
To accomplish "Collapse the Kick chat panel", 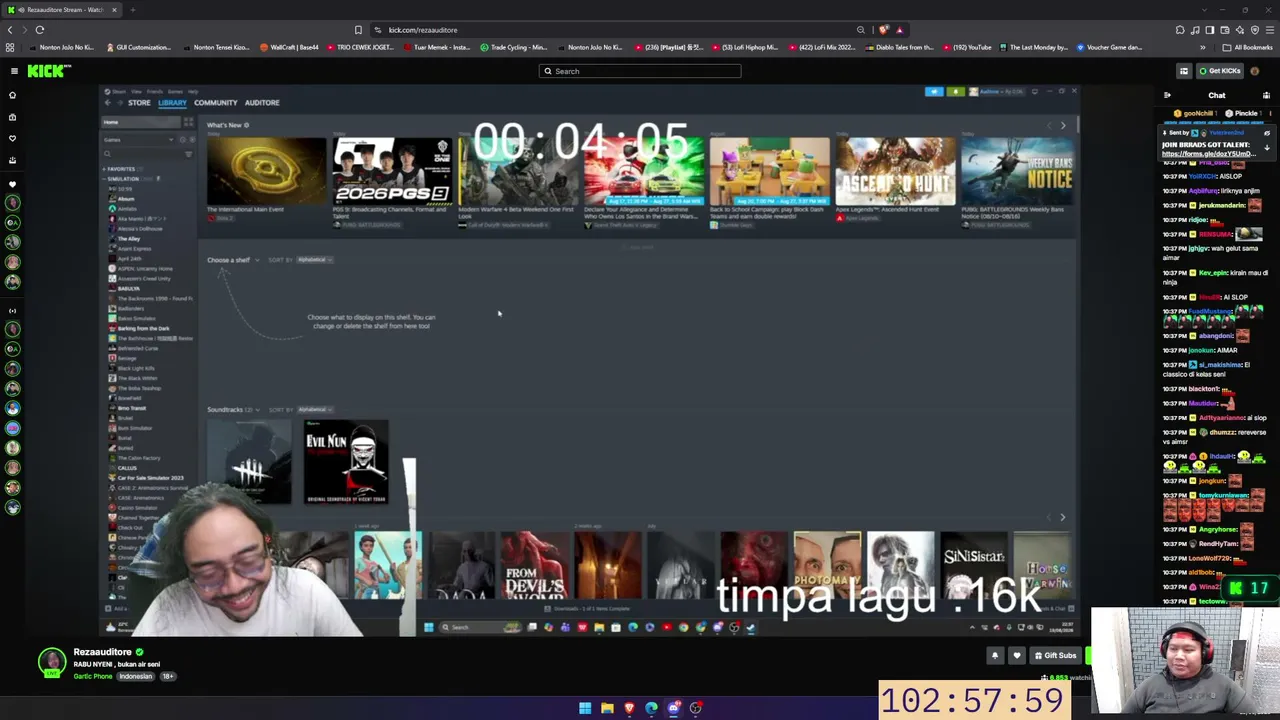I will tap(1167, 95).
